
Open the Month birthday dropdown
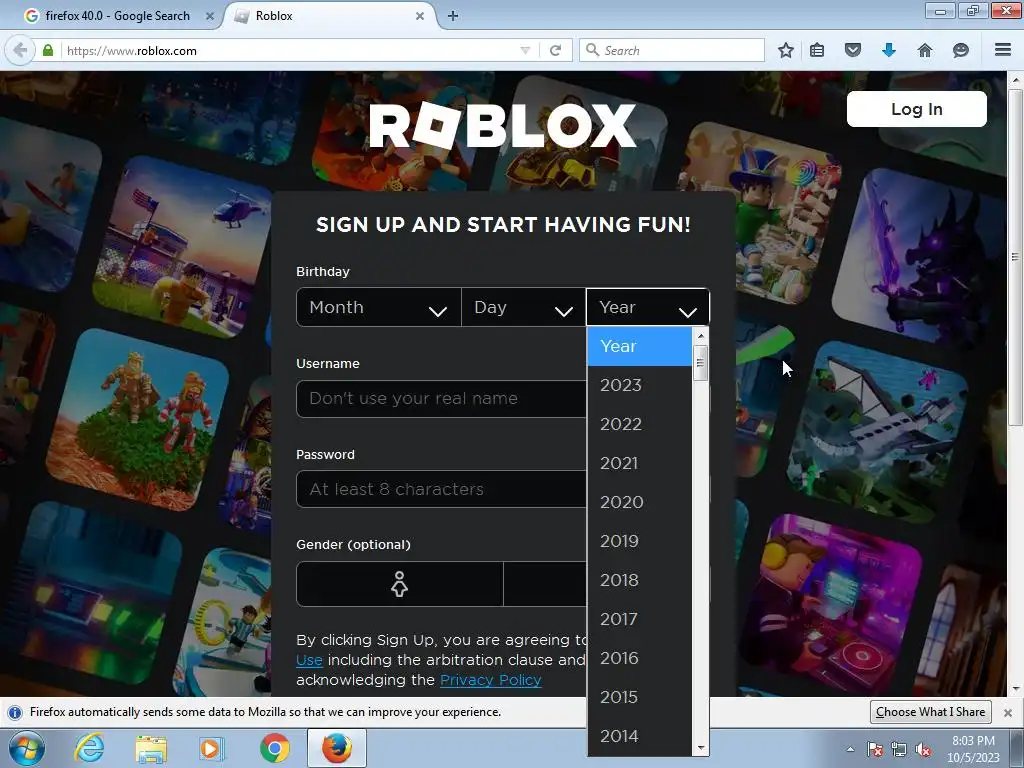pos(379,307)
